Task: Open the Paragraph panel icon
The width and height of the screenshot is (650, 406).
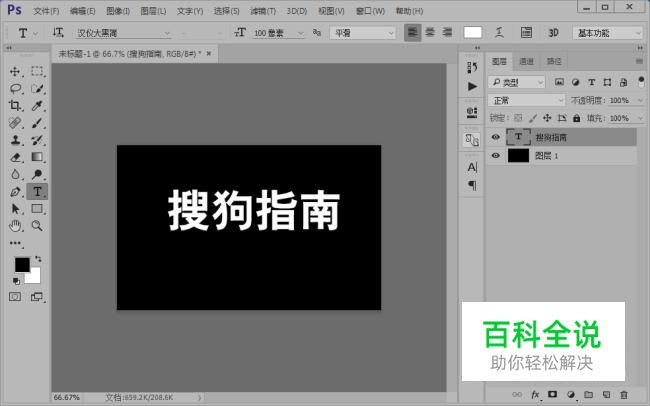Action: 472,185
